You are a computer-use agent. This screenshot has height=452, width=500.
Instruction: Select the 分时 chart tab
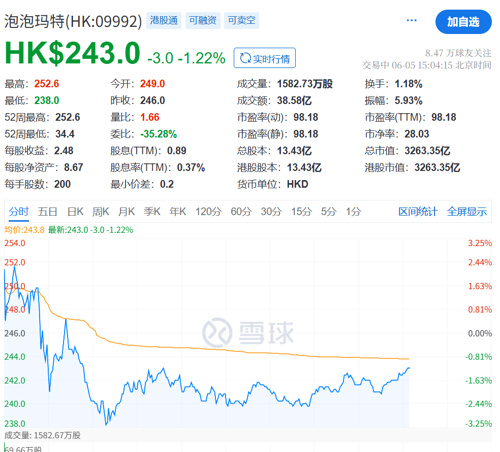[x=19, y=211]
